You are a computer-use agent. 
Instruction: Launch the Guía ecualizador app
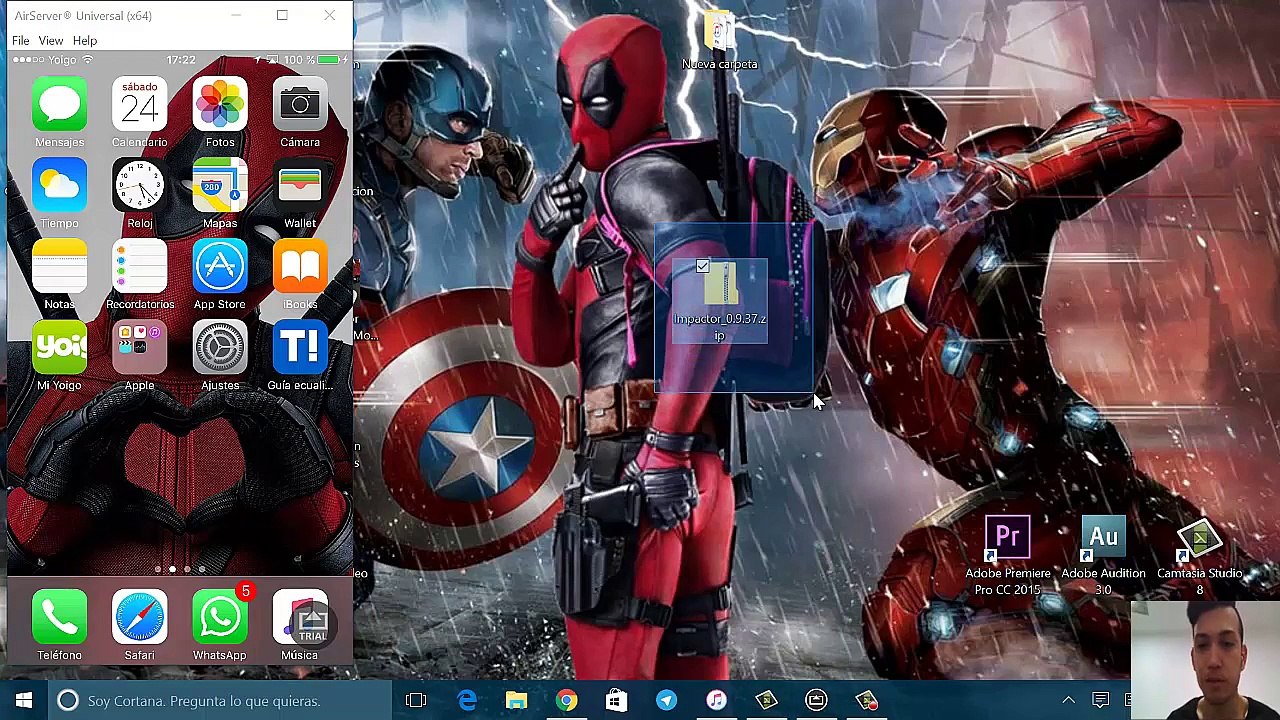click(x=300, y=347)
